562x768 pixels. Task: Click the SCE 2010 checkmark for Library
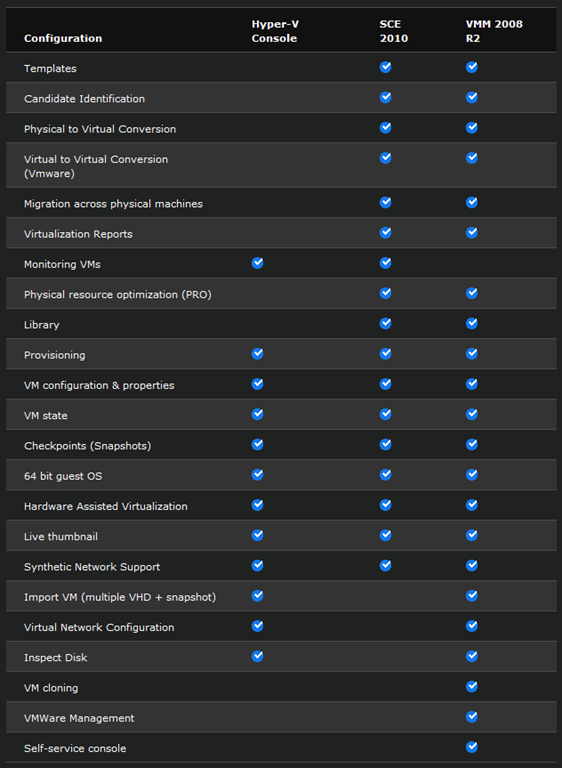point(386,323)
